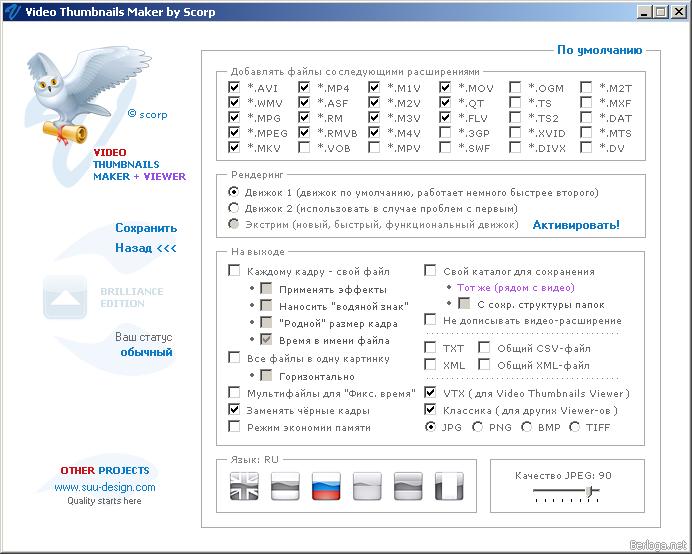Click the OTHER PROJECTS link
Viewport: 692px width, 554px height.
[x=105, y=471]
